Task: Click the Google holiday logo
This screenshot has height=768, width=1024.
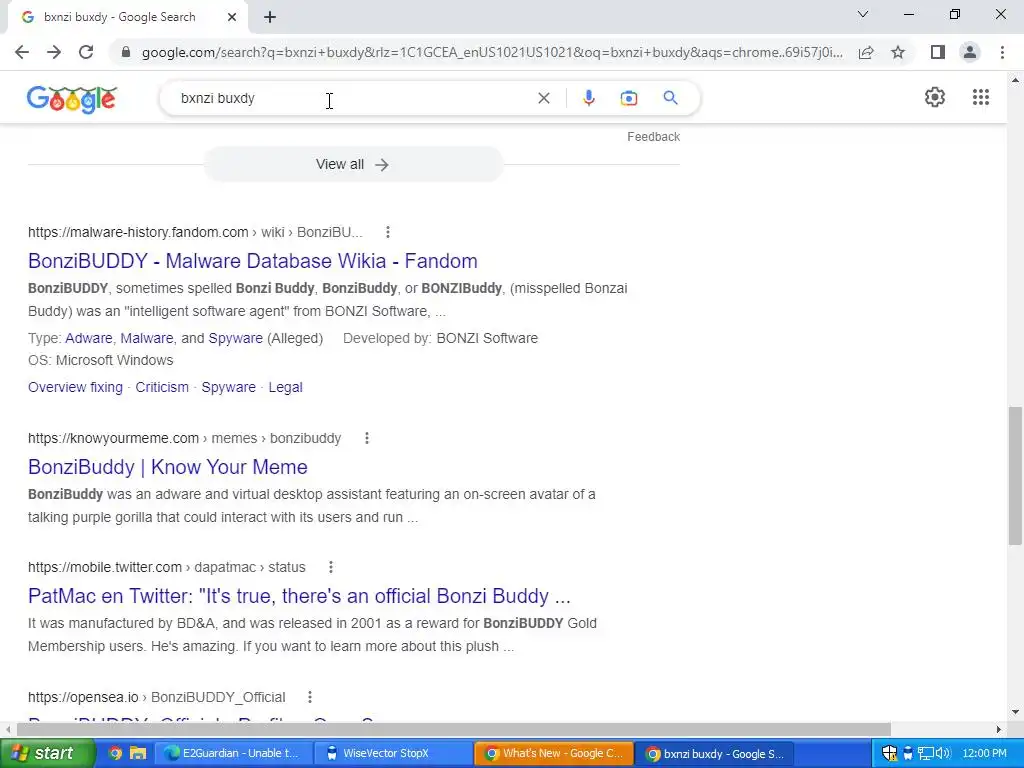Action: 72,99
